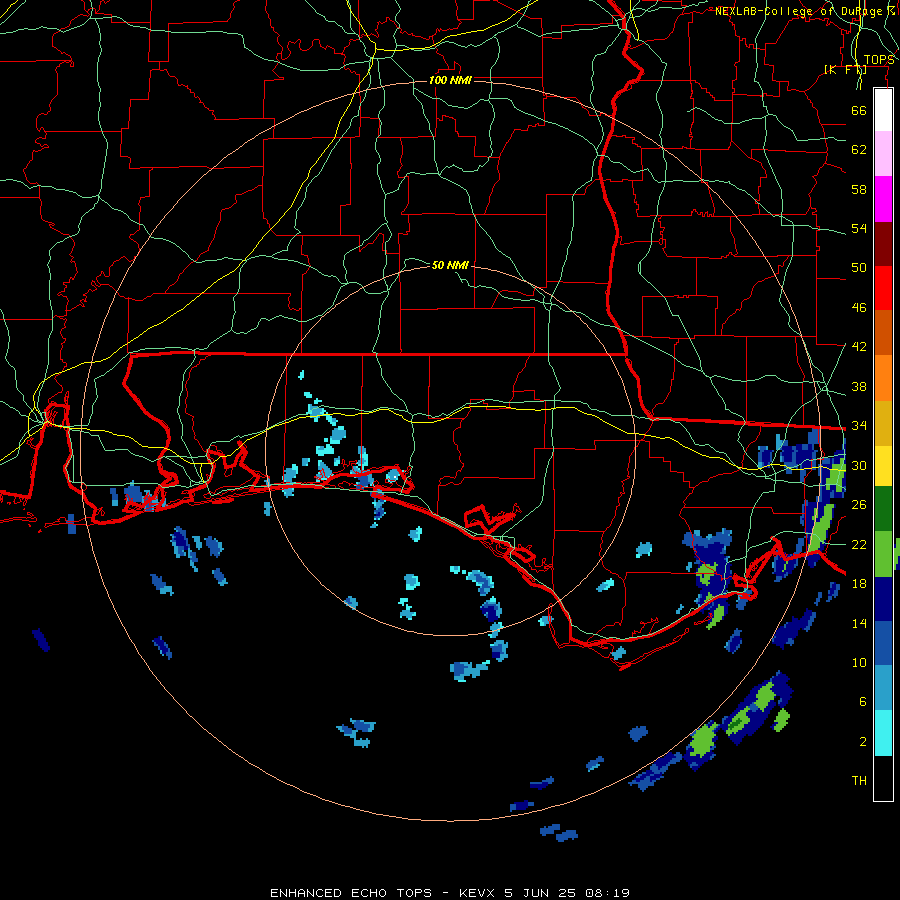Click the Enhanced Echo Tops caption
The height and width of the screenshot is (900, 900).
pos(450,893)
